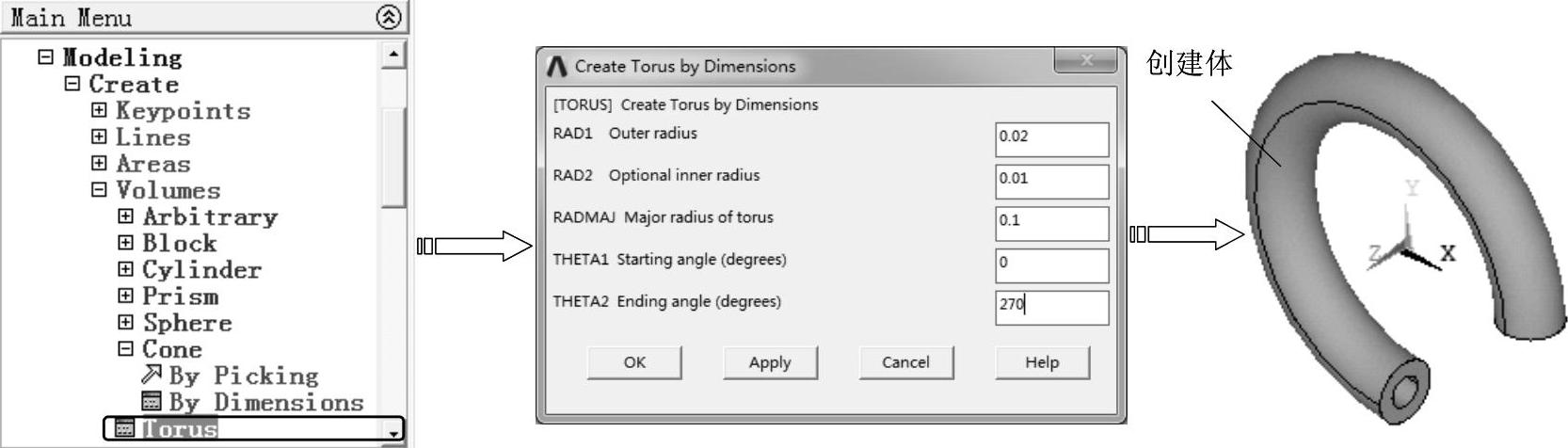Viewport: 1568px width, 448px height.
Task: Expand the Keypoints tree node
Action: [99, 110]
